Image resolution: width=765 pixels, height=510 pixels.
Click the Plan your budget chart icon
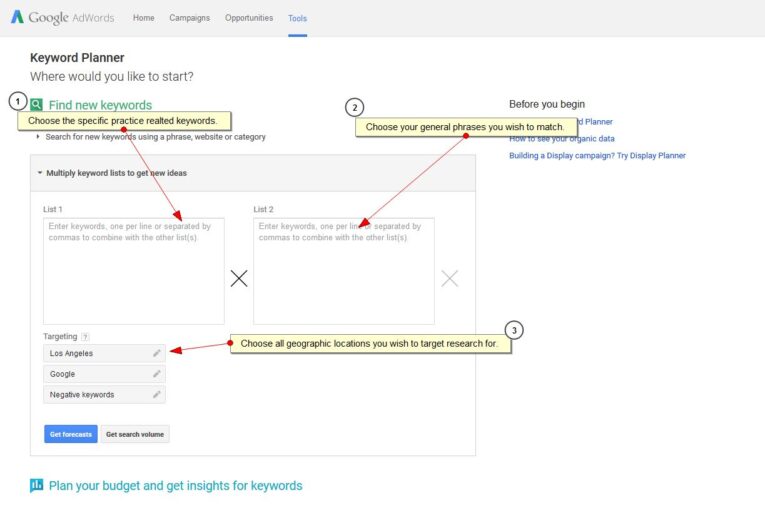37,485
